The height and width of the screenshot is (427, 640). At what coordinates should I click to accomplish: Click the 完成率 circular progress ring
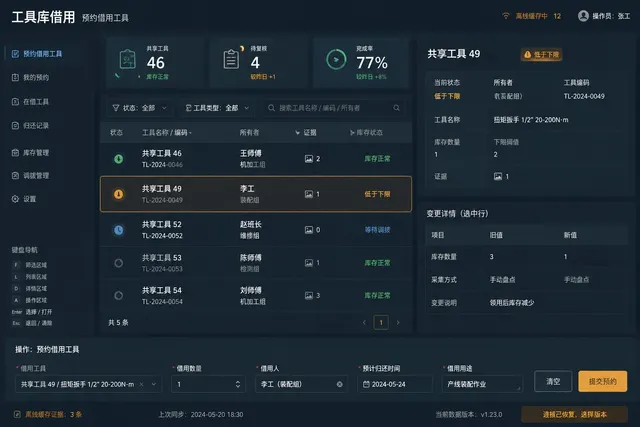336,60
